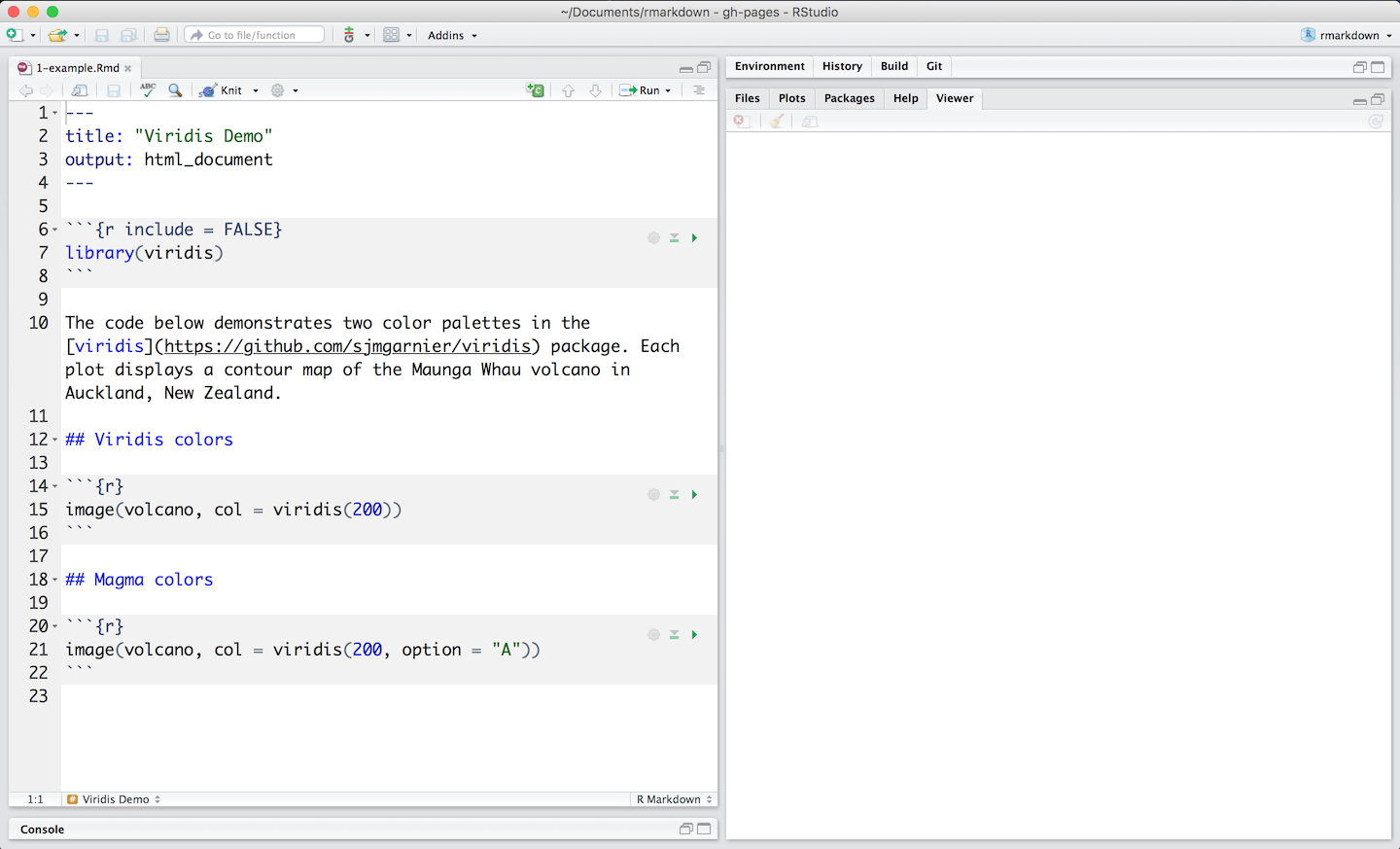This screenshot has width=1400, height=849.
Task: Click the Knit button
Action: click(x=223, y=89)
